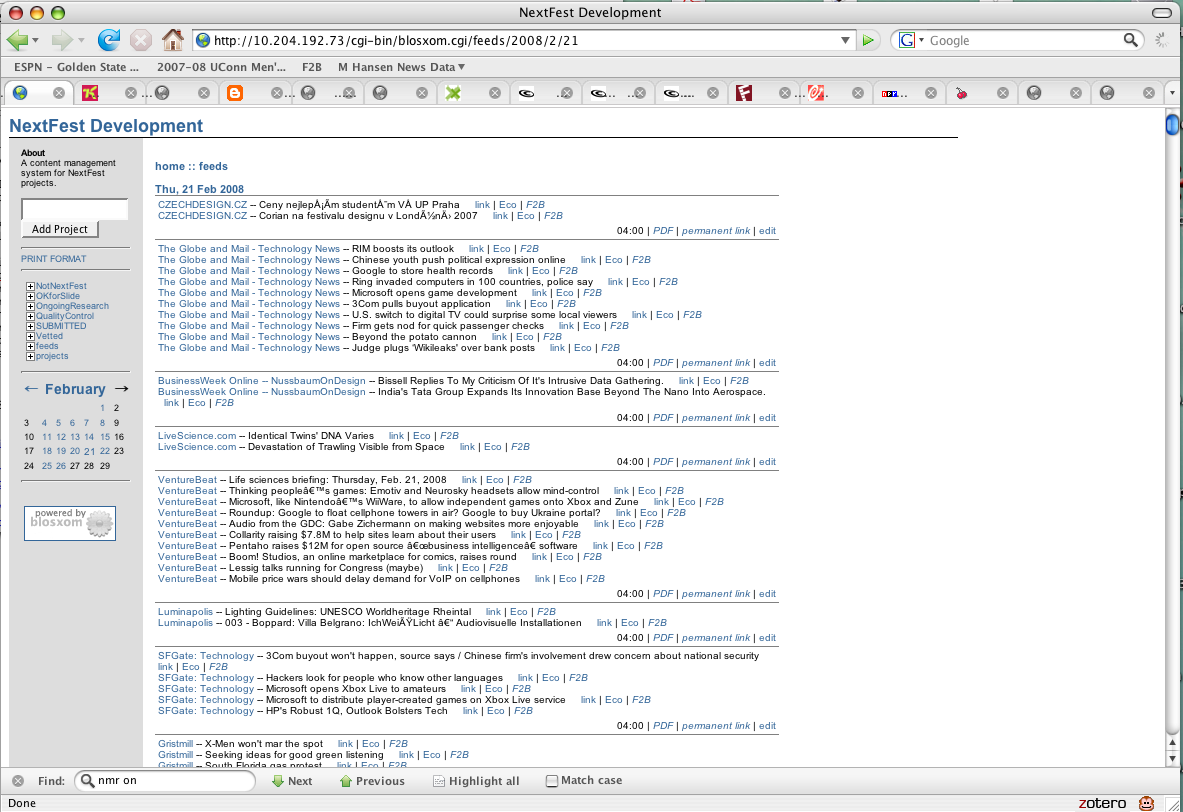
Task: Open the M Hansen News Data dropdown
Action: (401, 67)
